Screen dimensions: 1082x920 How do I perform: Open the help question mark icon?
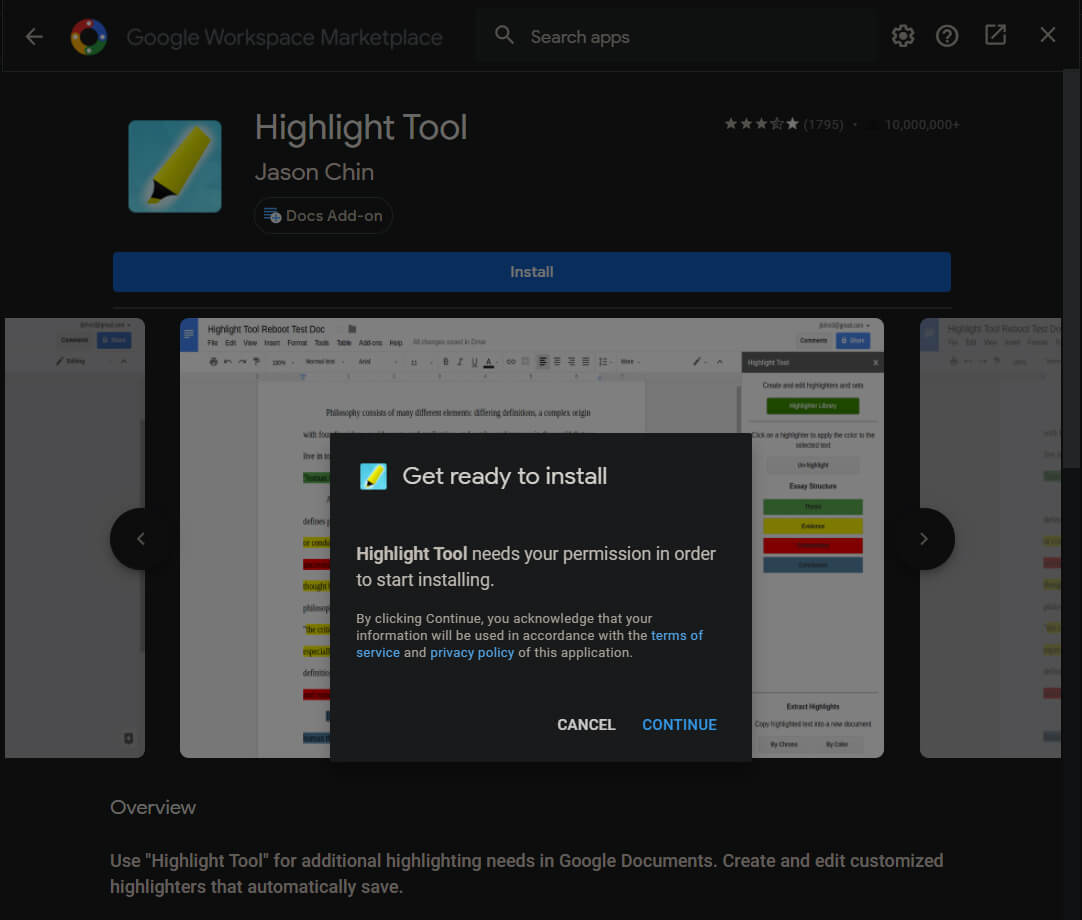(x=947, y=36)
